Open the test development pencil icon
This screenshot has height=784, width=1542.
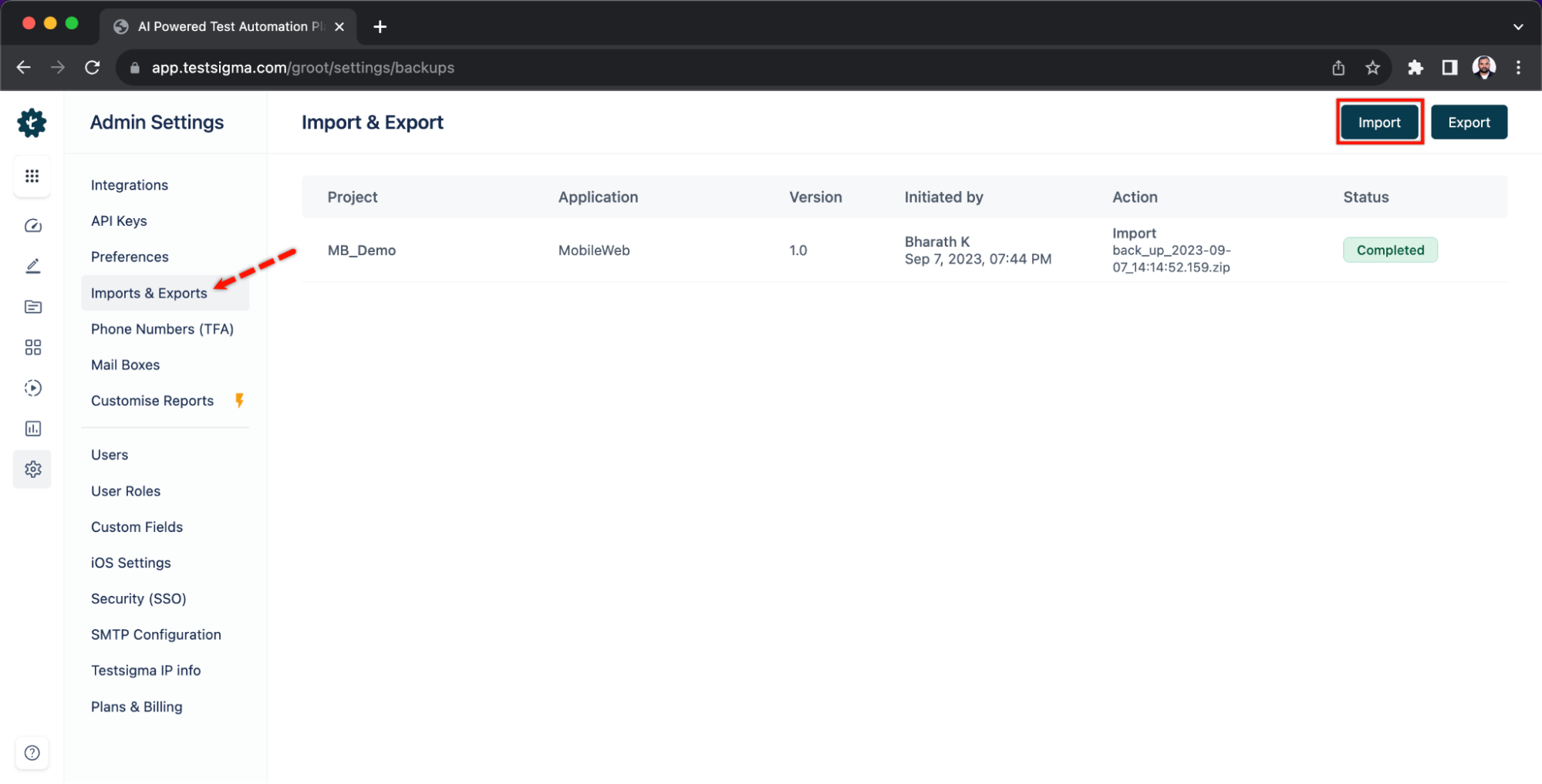click(32, 267)
